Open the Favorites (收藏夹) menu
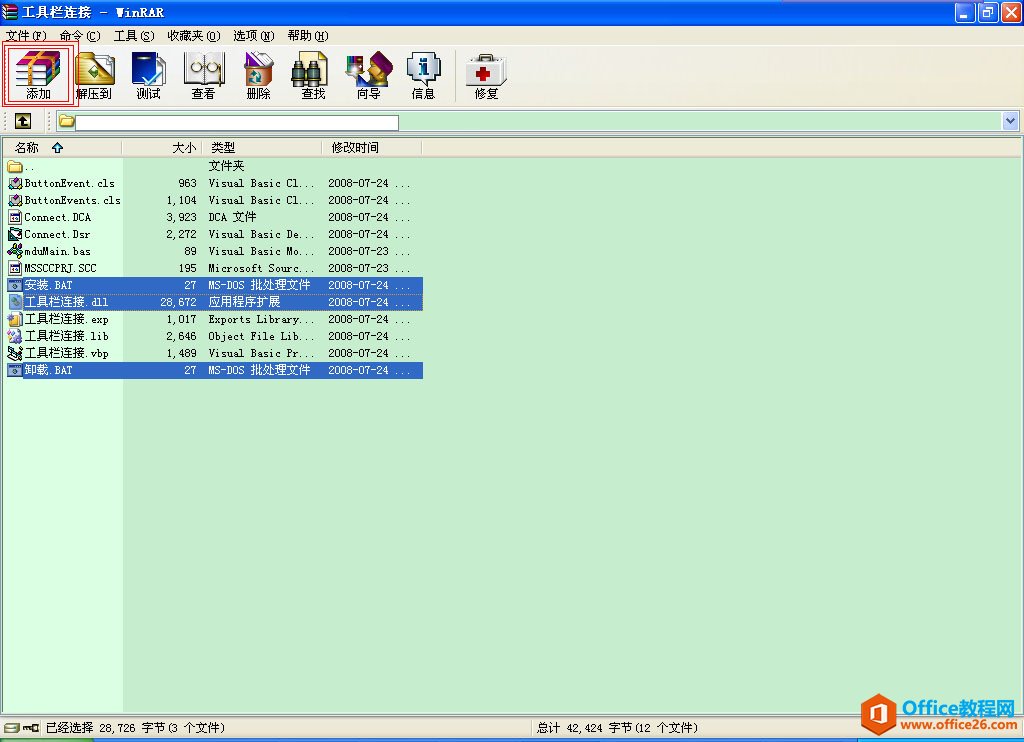The width and height of the screenshot is (1024, 742). pyautogui.click(x=193, y=35)
